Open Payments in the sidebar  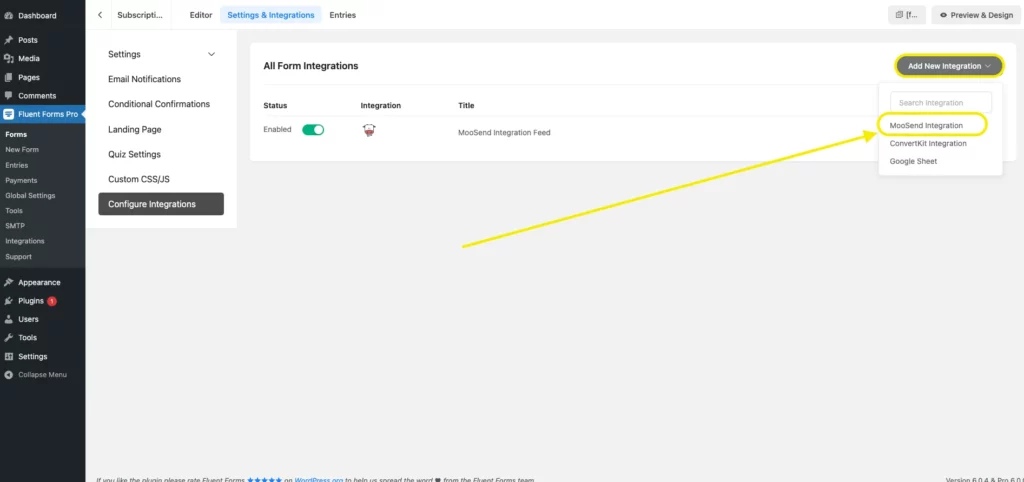point(21,180)
